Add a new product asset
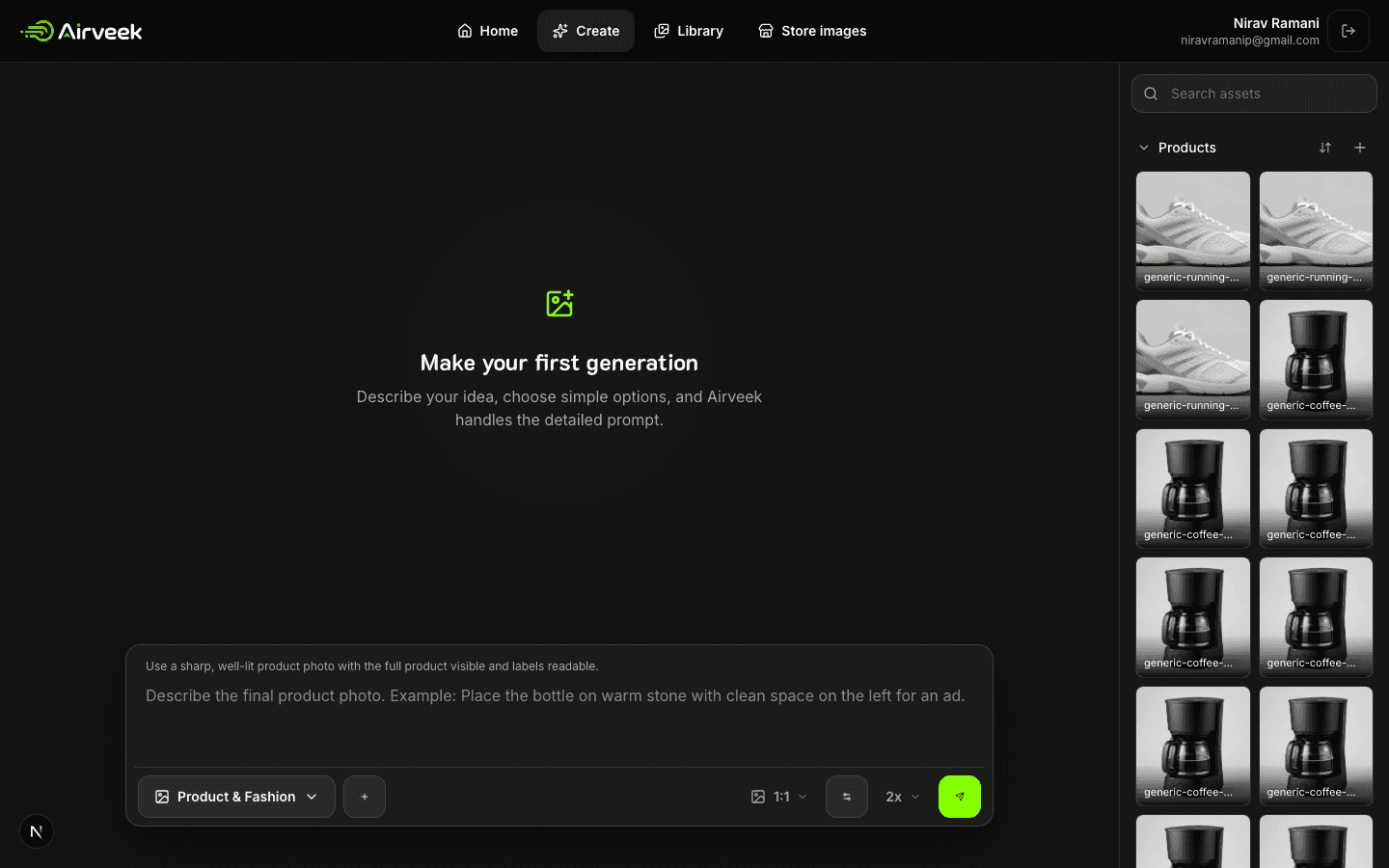Image resolution: width=1389 pixels, height=868 pixels. point(1360,148)
